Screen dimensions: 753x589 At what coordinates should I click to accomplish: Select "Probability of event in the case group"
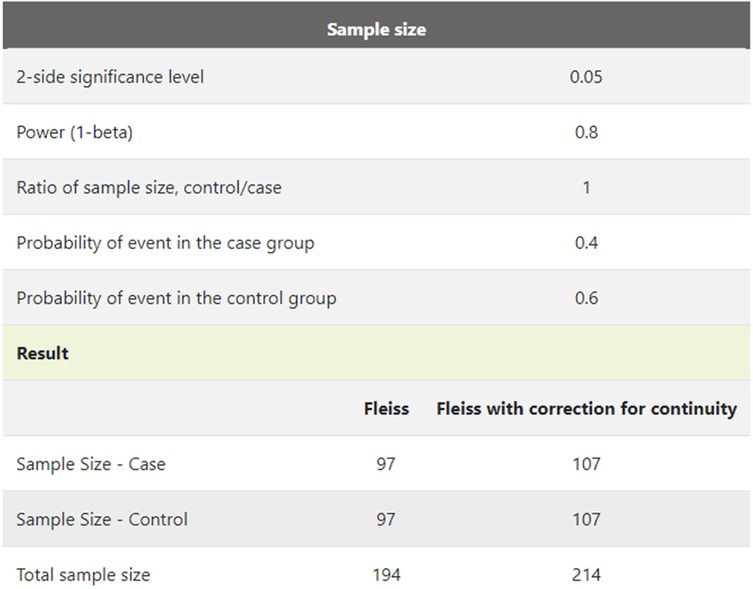pos(167,243)
